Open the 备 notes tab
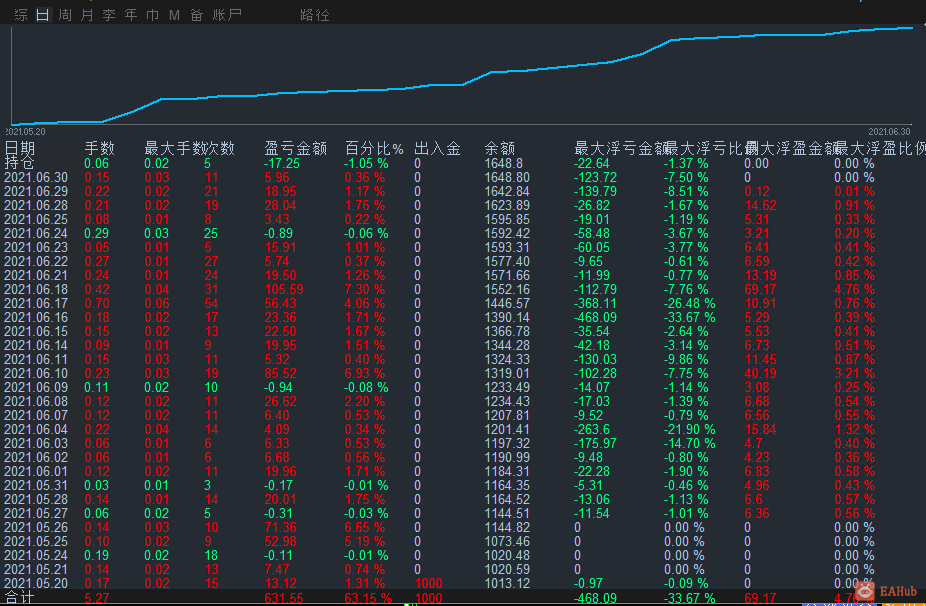The width and height of the screenshot is (926, 606). (197, 15)
